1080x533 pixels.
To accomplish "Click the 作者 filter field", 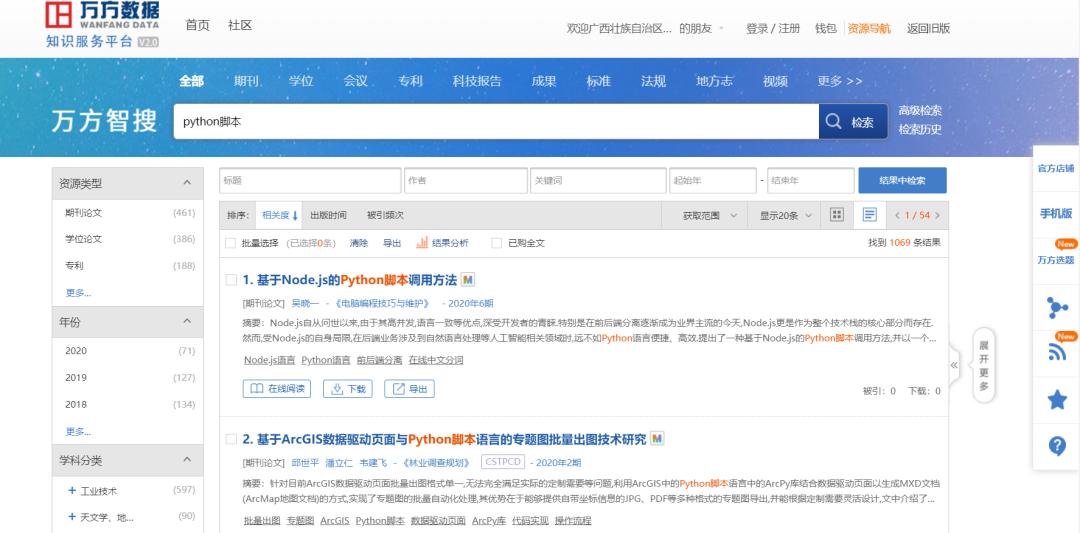I will [466, 180].
